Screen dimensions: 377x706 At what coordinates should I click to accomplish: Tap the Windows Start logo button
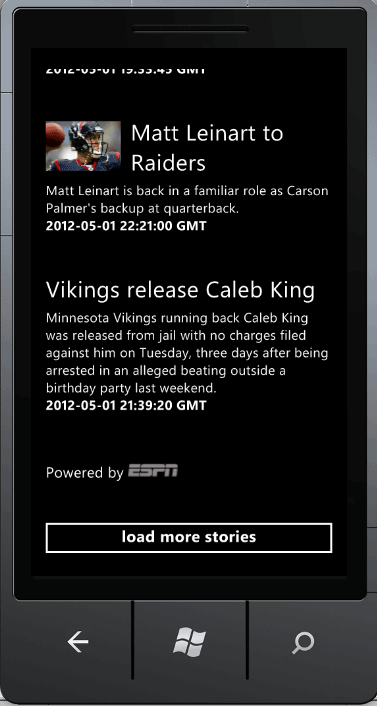189,642
